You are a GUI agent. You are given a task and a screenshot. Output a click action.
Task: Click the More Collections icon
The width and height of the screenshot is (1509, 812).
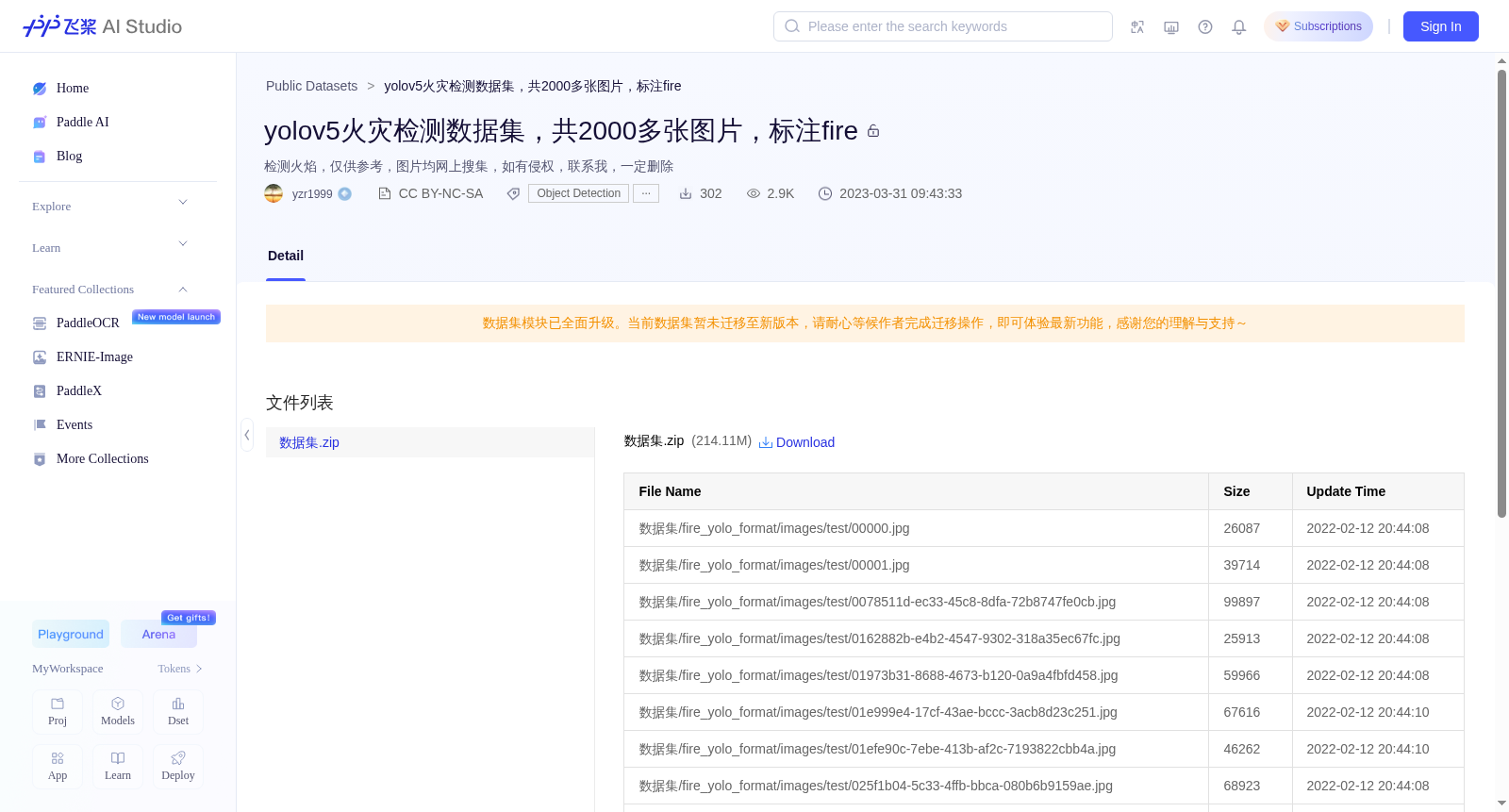(40, 459)
